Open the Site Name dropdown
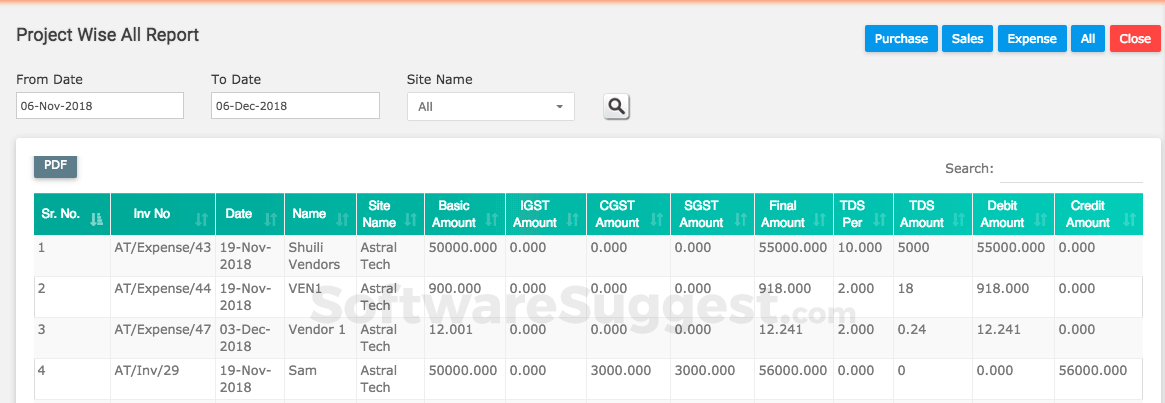The image size is (1165, 403). (490, 106)
